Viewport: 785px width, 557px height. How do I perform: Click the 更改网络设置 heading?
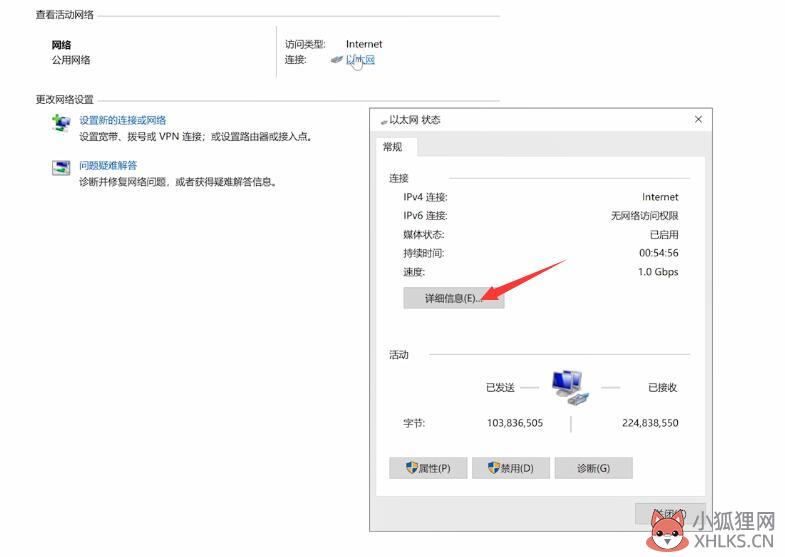coord(65,100)
